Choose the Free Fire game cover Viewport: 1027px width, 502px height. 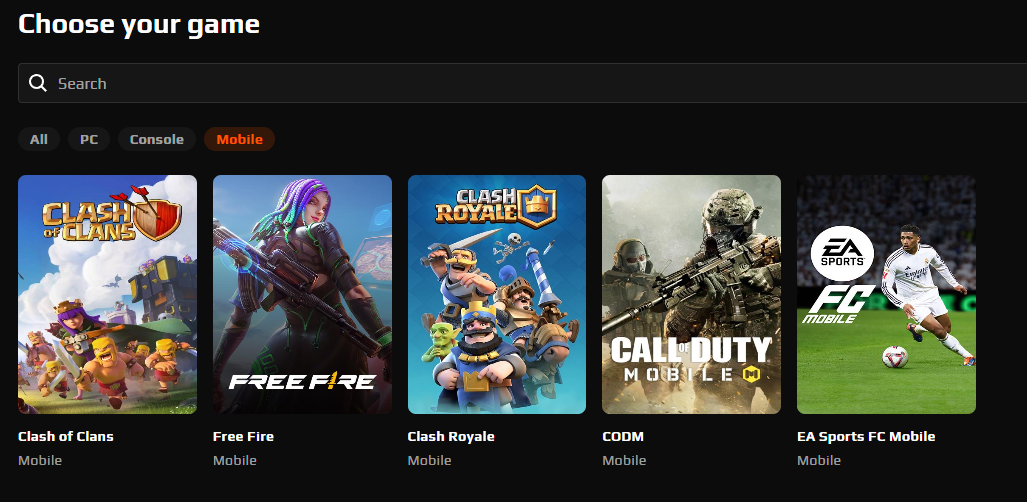tap(303, 294)
